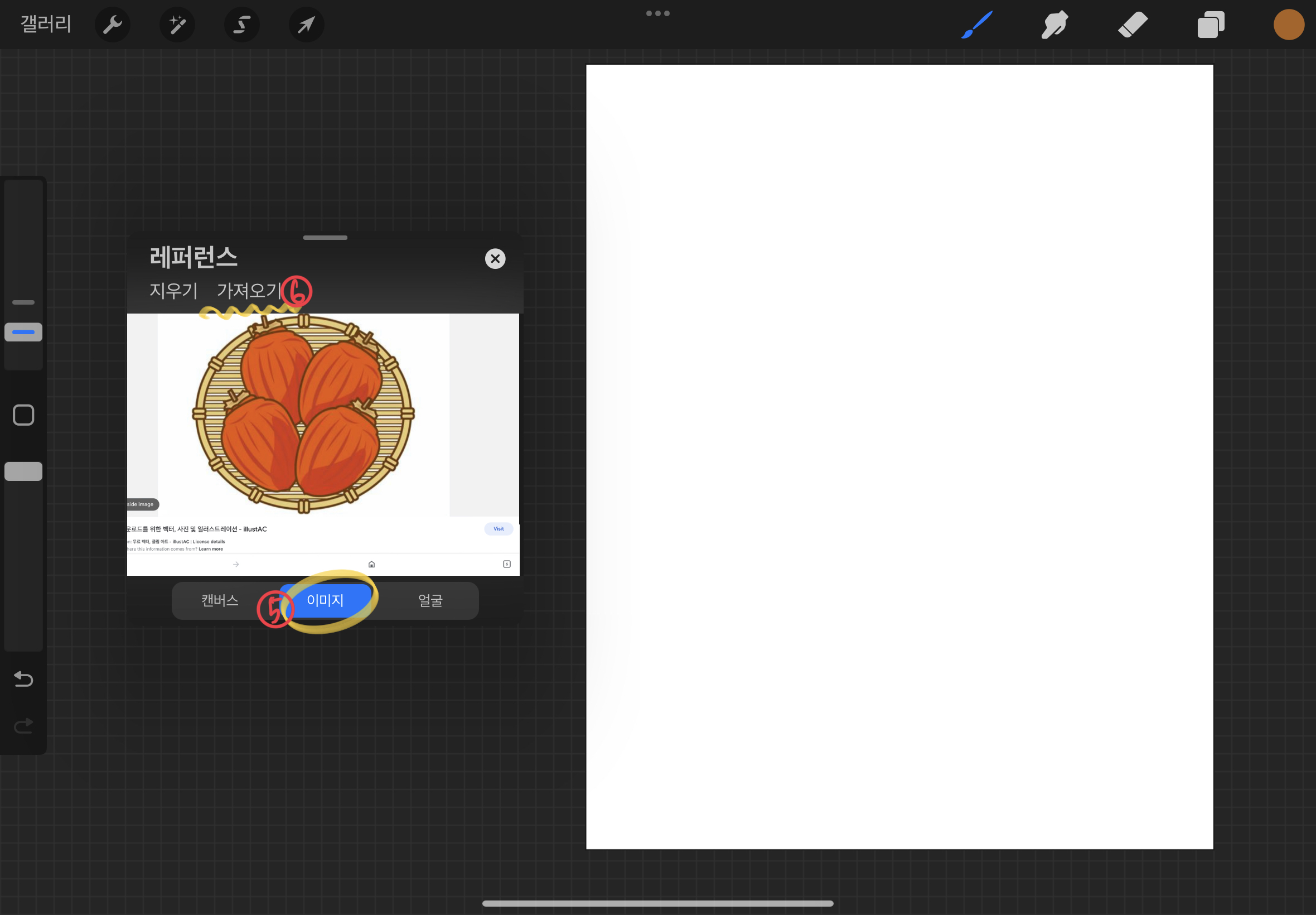The height and width of the screenshot is (915, 1316).
Task: Select the Smudge finger tool
Action: [x=1054, y=25]
